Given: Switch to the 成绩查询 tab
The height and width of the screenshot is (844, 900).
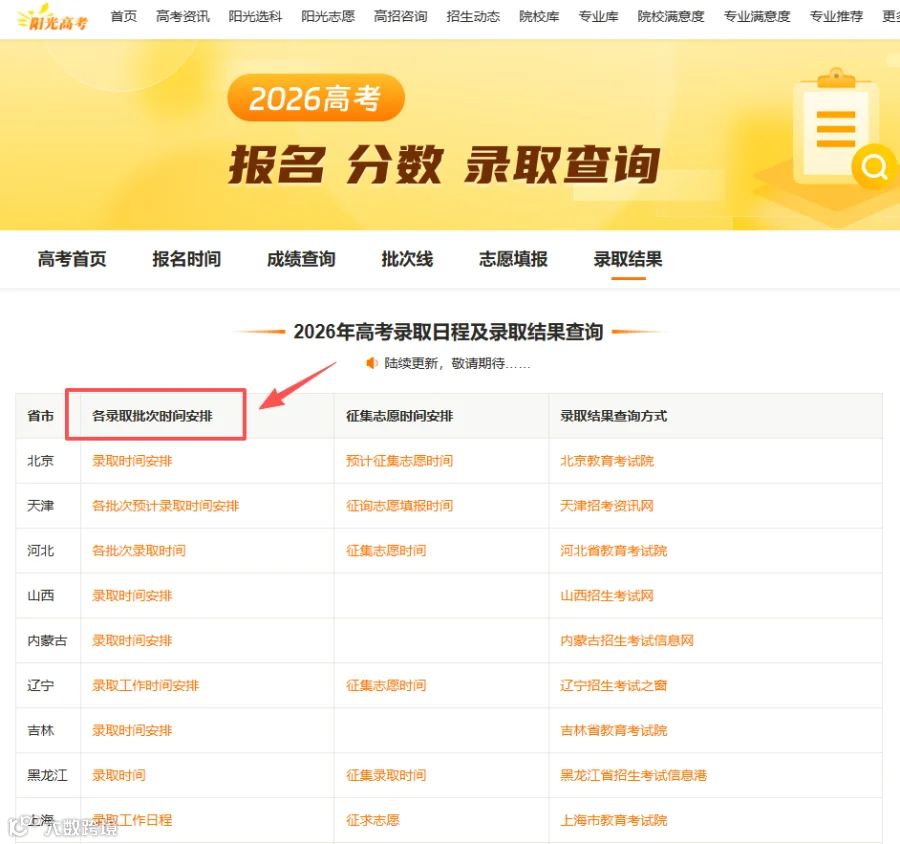Looking at the screenshot, I should [x=301, y=259].
